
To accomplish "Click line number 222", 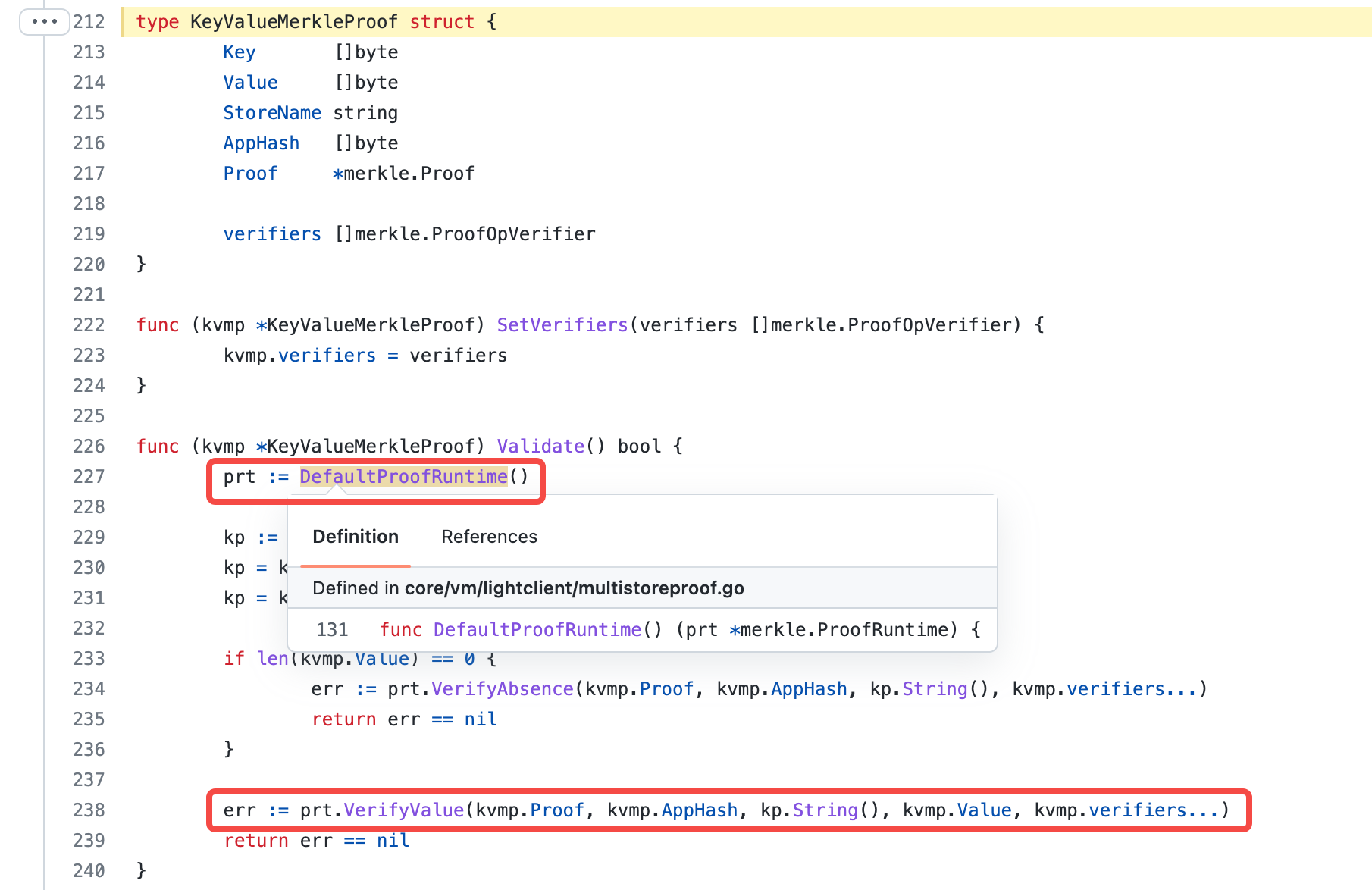I will 89,325.
